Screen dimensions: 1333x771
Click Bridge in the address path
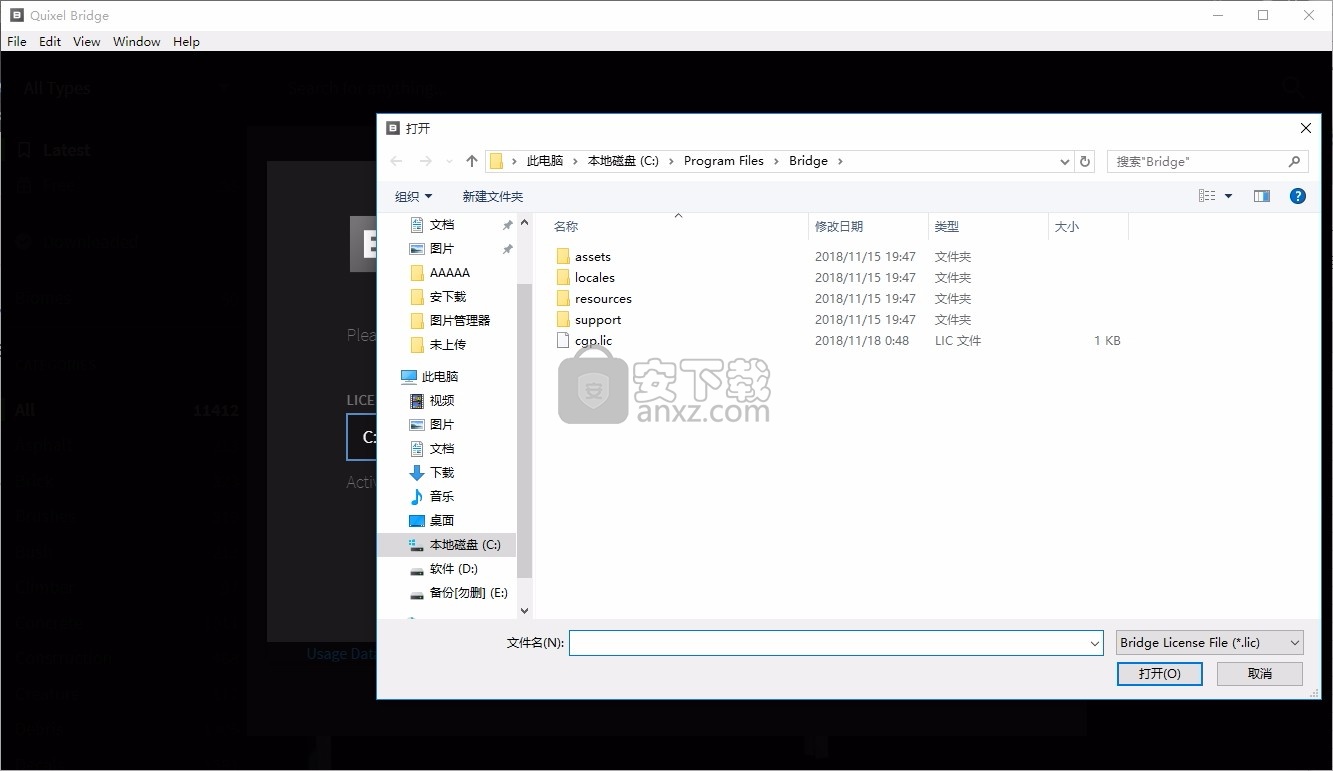pos(808,161)
